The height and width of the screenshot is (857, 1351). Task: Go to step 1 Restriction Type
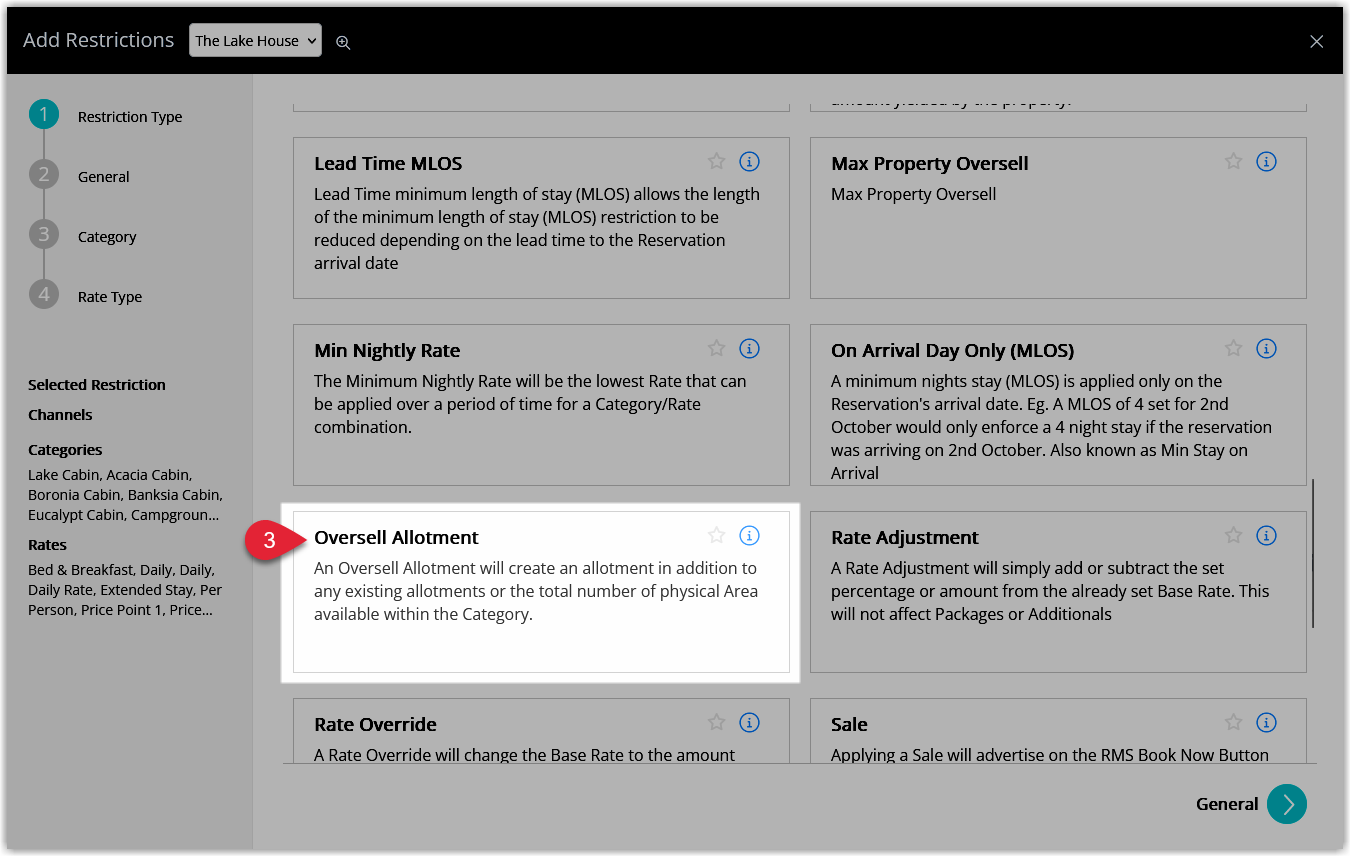click(44, 115)
